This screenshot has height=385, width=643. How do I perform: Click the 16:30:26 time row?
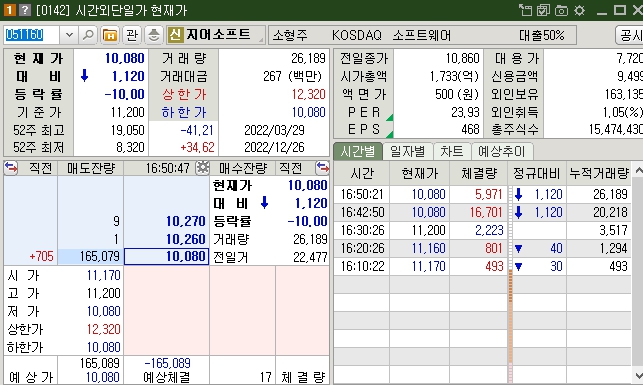pos(482,230)
